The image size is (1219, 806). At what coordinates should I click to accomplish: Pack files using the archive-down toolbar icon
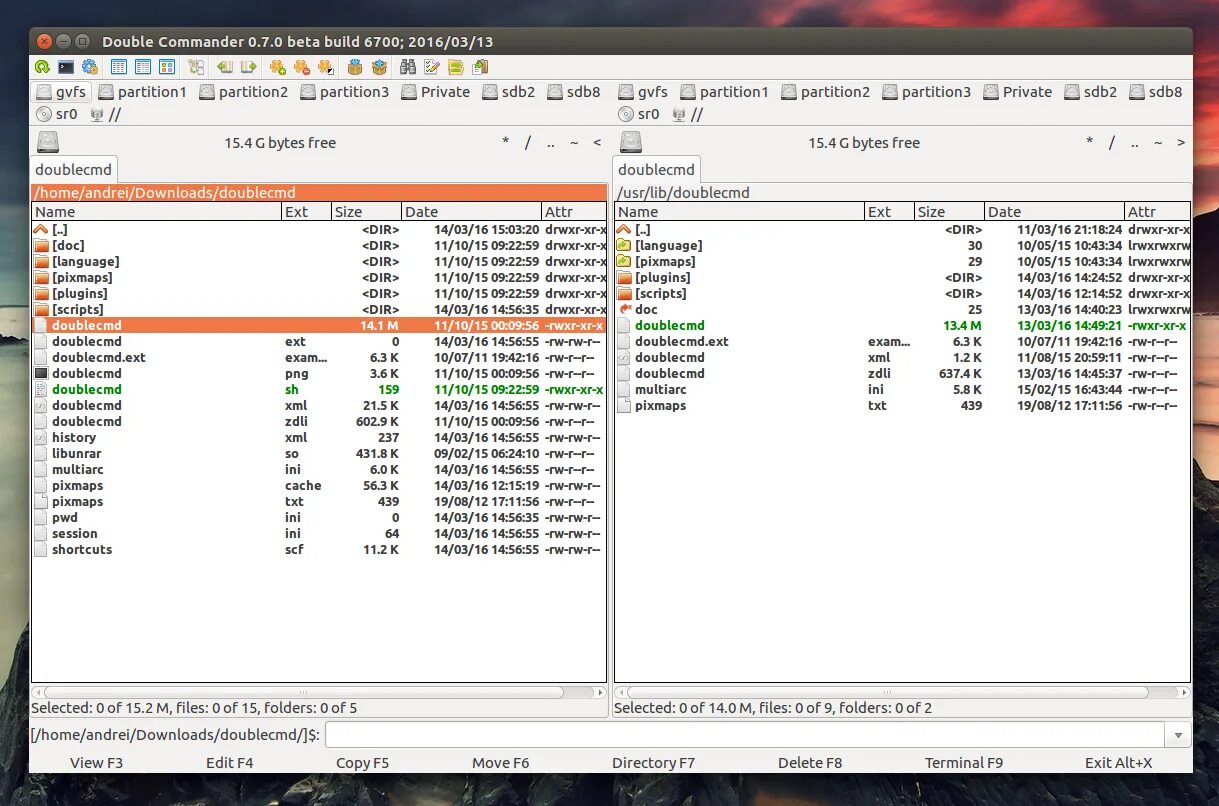tap(356, 67)
